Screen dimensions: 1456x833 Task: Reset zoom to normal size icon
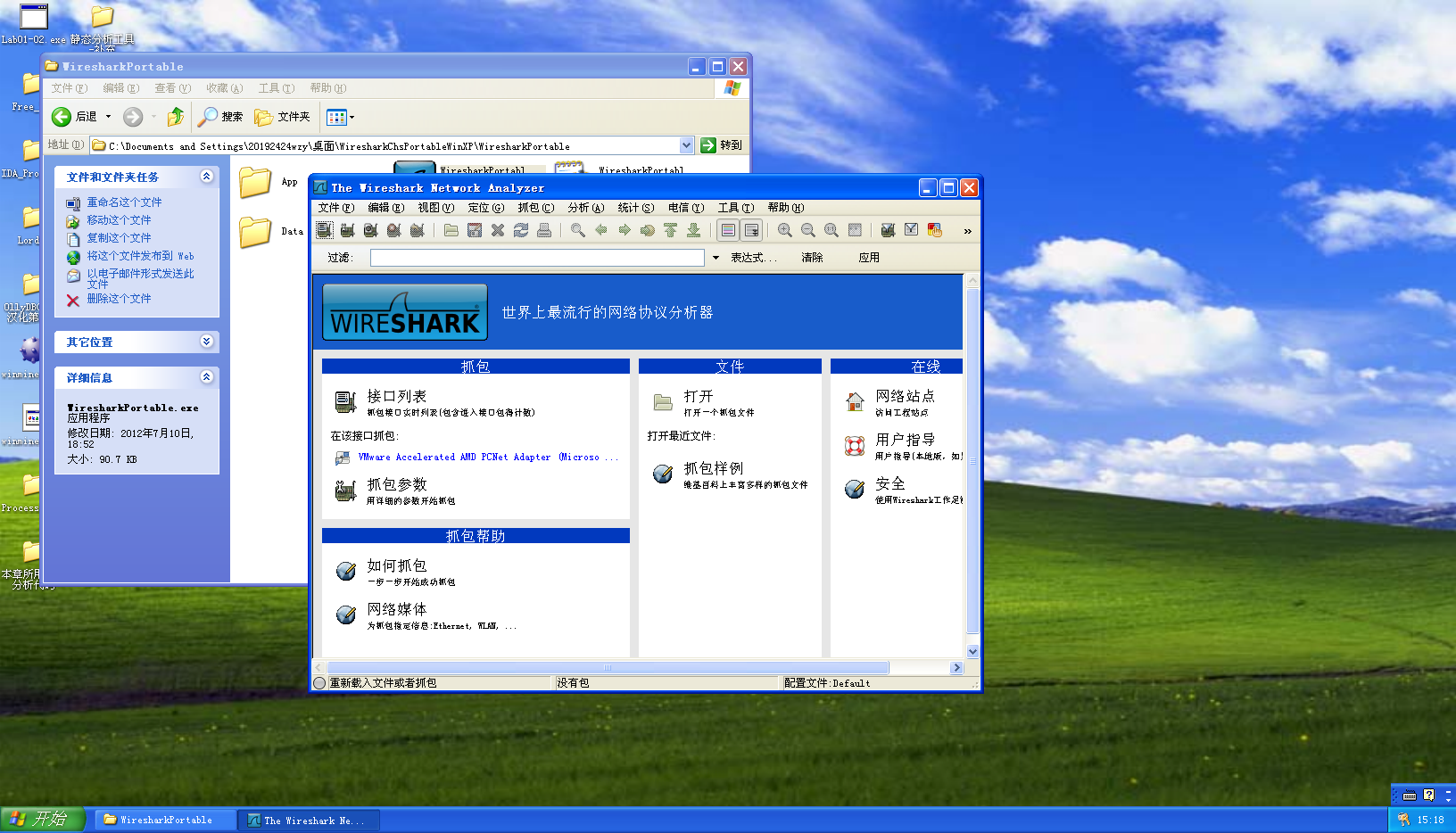(x=831, y=230)
